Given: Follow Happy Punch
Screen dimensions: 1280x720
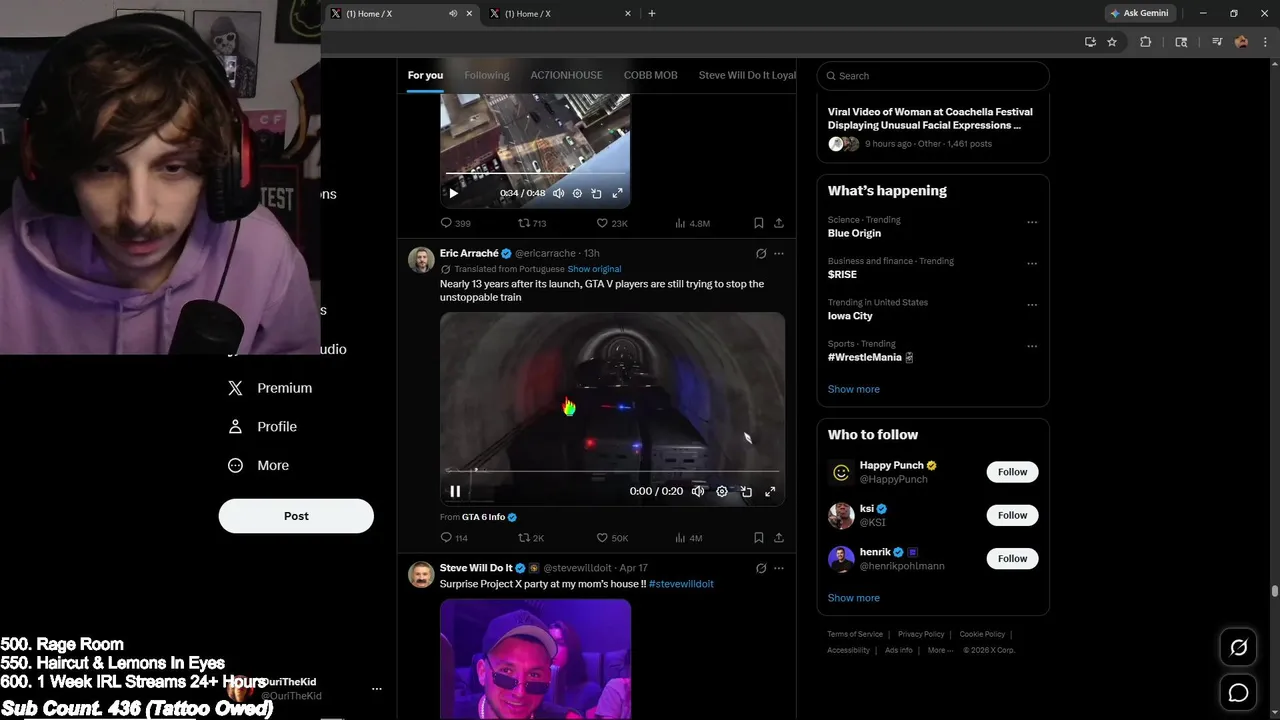Looking at the screenshot, I should (1012, 472).
